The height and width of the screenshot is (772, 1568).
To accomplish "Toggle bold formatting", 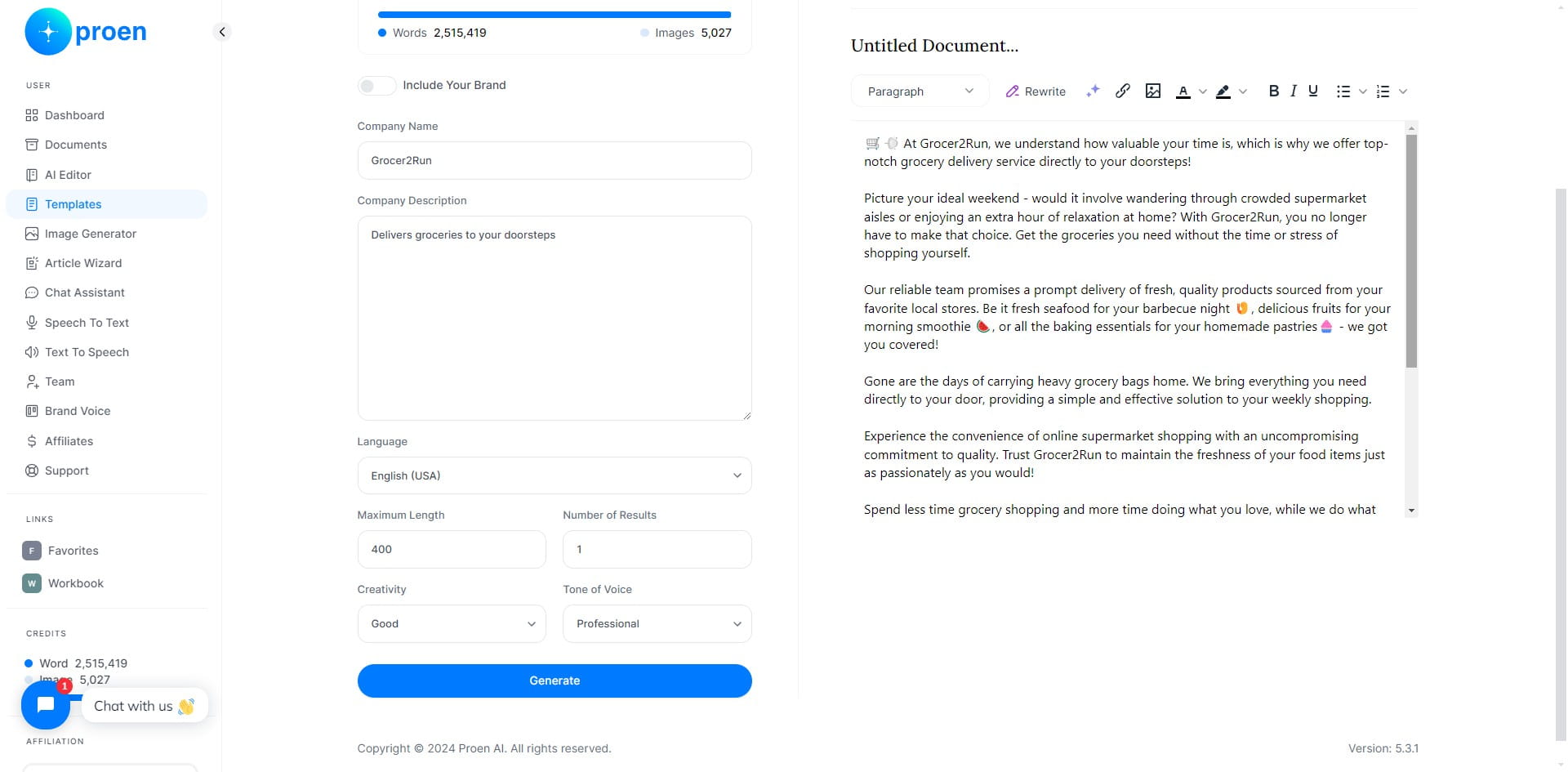I will tap(1274, 91).
